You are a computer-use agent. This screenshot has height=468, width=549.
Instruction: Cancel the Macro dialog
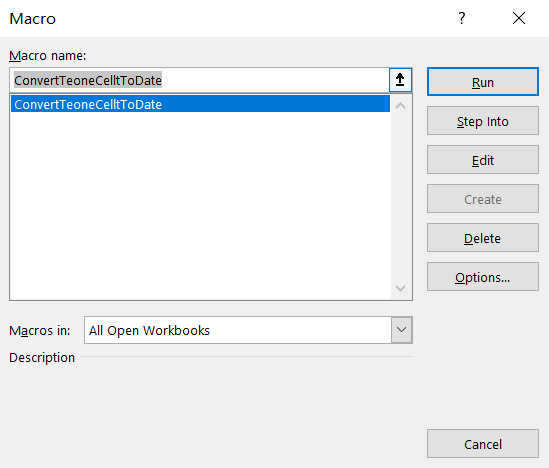[483, 443]
